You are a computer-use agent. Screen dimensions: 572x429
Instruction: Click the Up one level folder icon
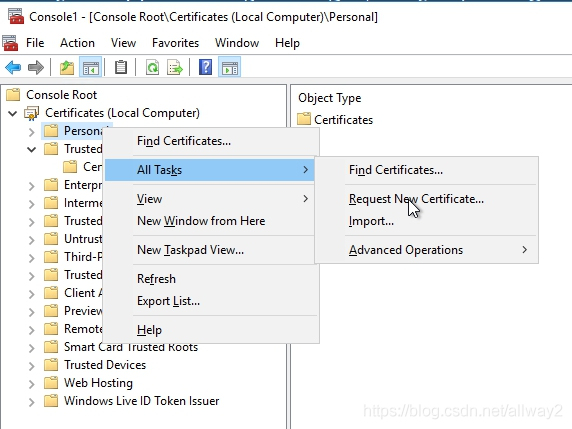pos(67,67)
